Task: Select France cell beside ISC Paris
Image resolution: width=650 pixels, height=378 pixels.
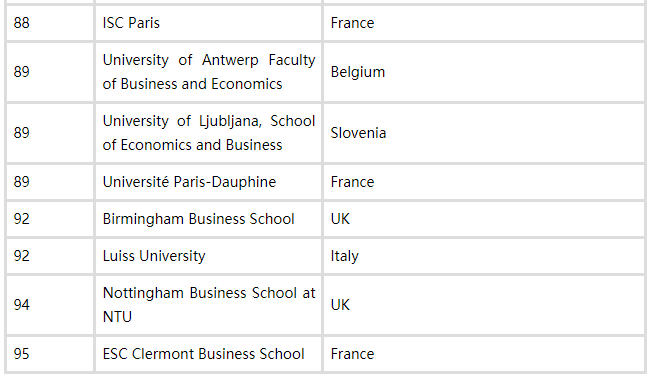Action: (x=484, y=23)
